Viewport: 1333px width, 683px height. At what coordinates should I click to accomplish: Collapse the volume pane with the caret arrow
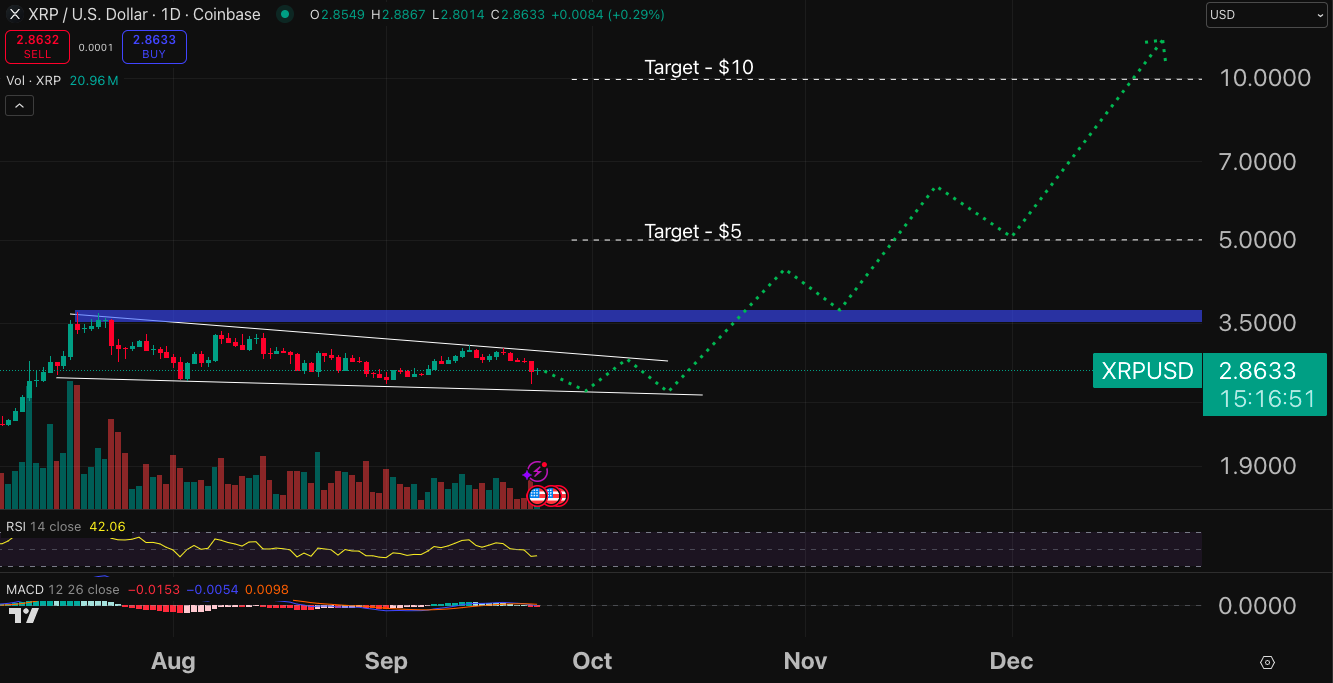(x=19, y=104)
